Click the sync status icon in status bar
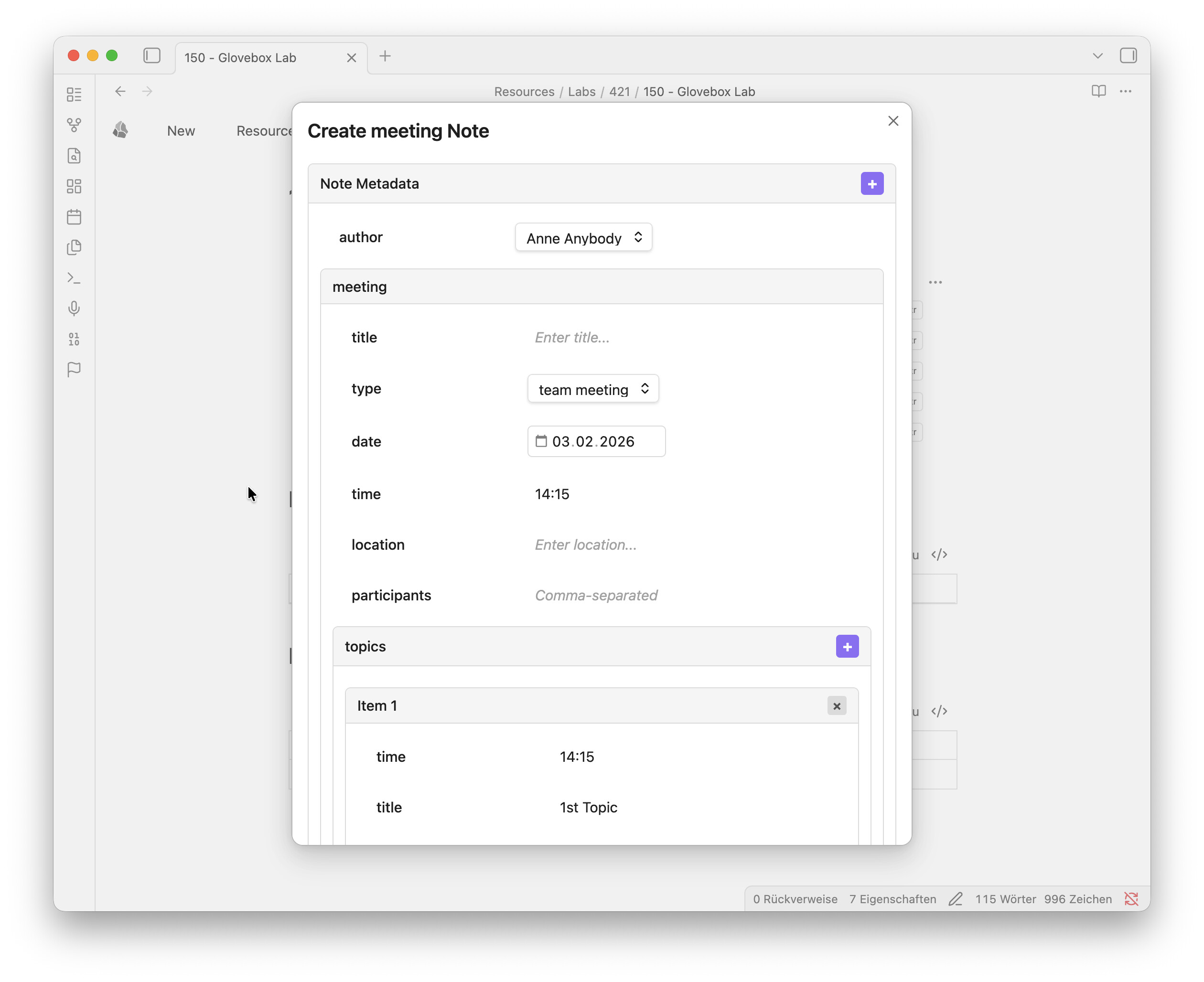The width and height of the screenshot is (1204, 982). (1131, 899)
